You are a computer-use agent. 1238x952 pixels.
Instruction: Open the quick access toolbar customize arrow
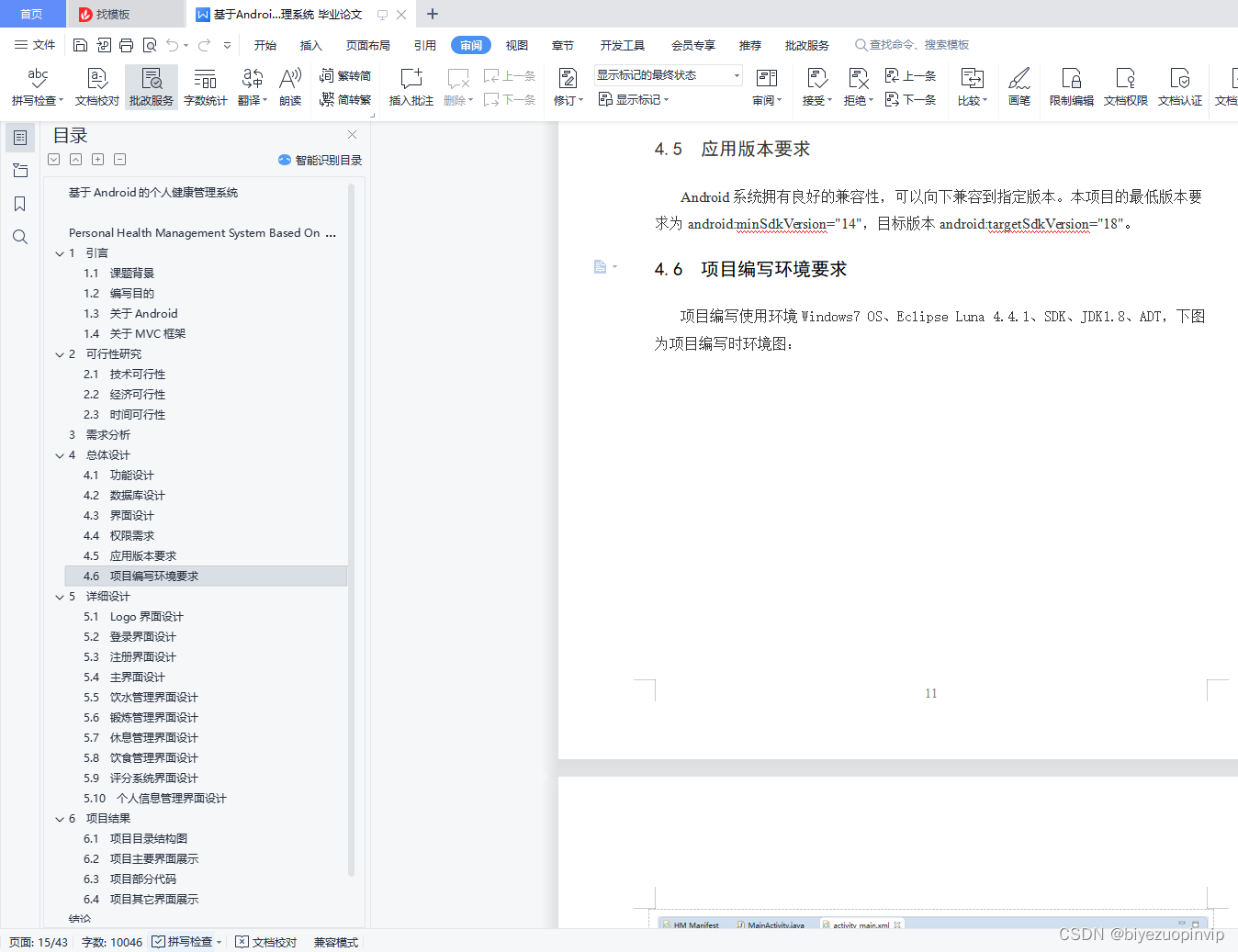227,45
